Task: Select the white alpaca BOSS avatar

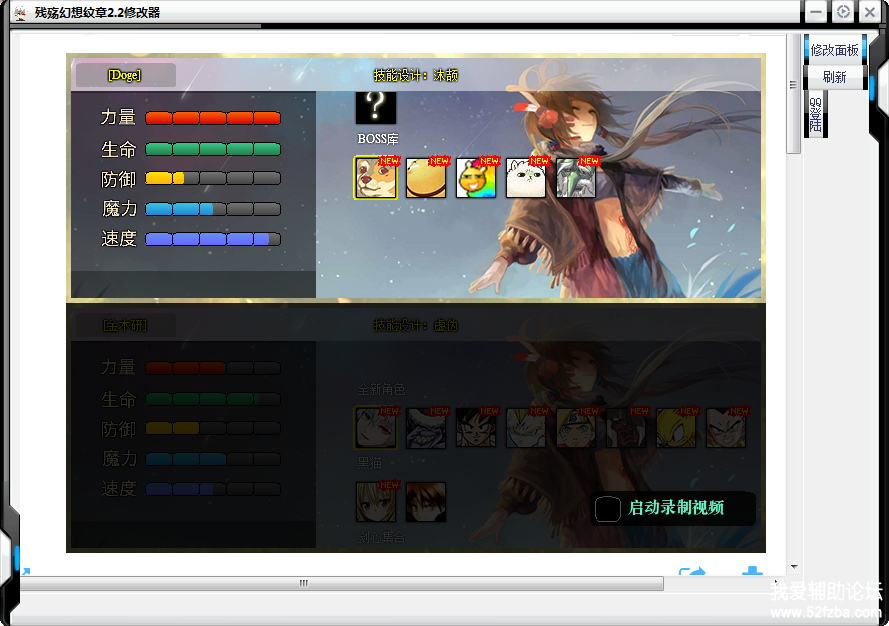Action: [x=526, y=177]
